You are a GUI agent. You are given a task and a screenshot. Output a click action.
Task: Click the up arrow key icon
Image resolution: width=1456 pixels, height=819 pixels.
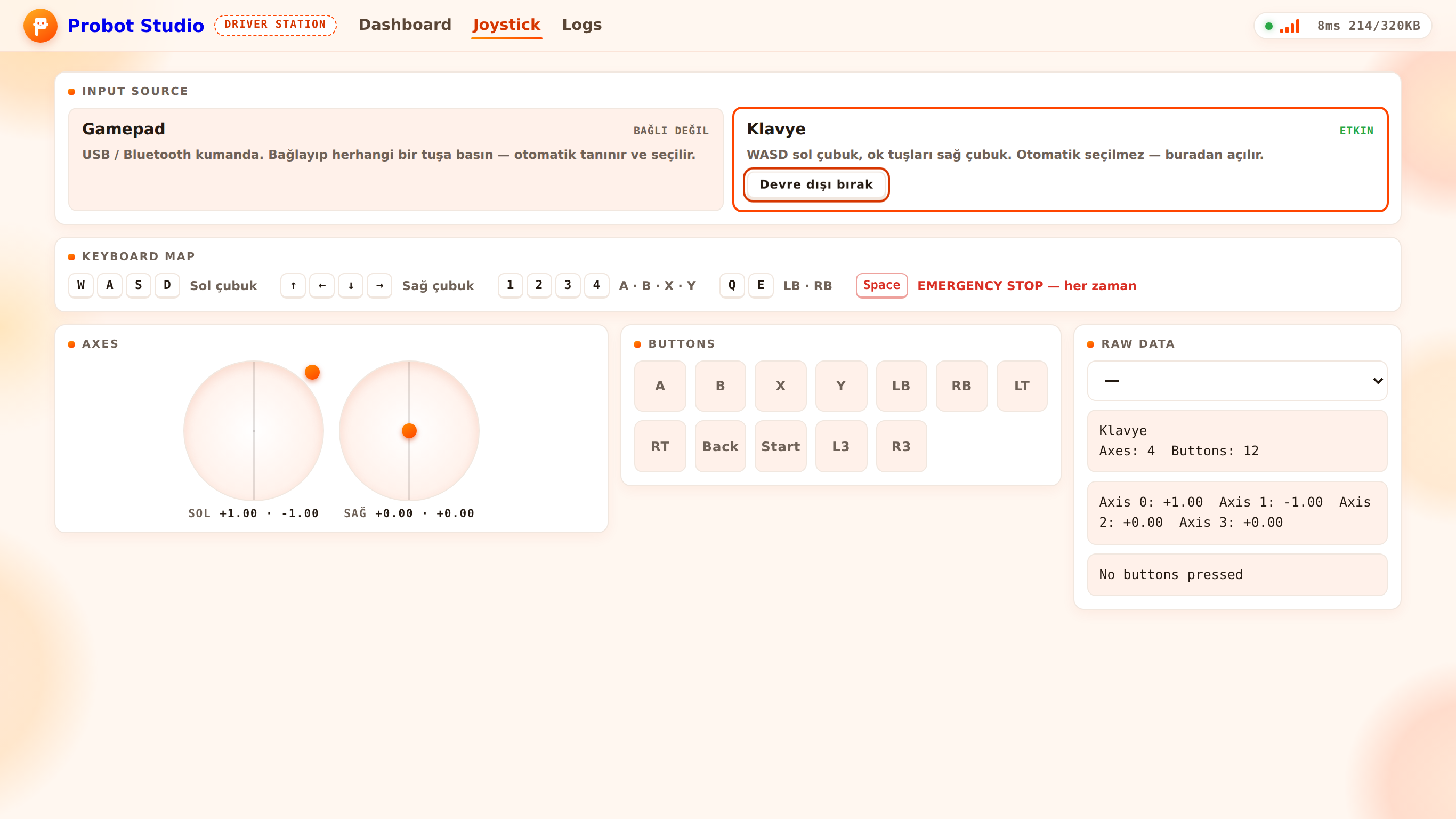(293, 286)
